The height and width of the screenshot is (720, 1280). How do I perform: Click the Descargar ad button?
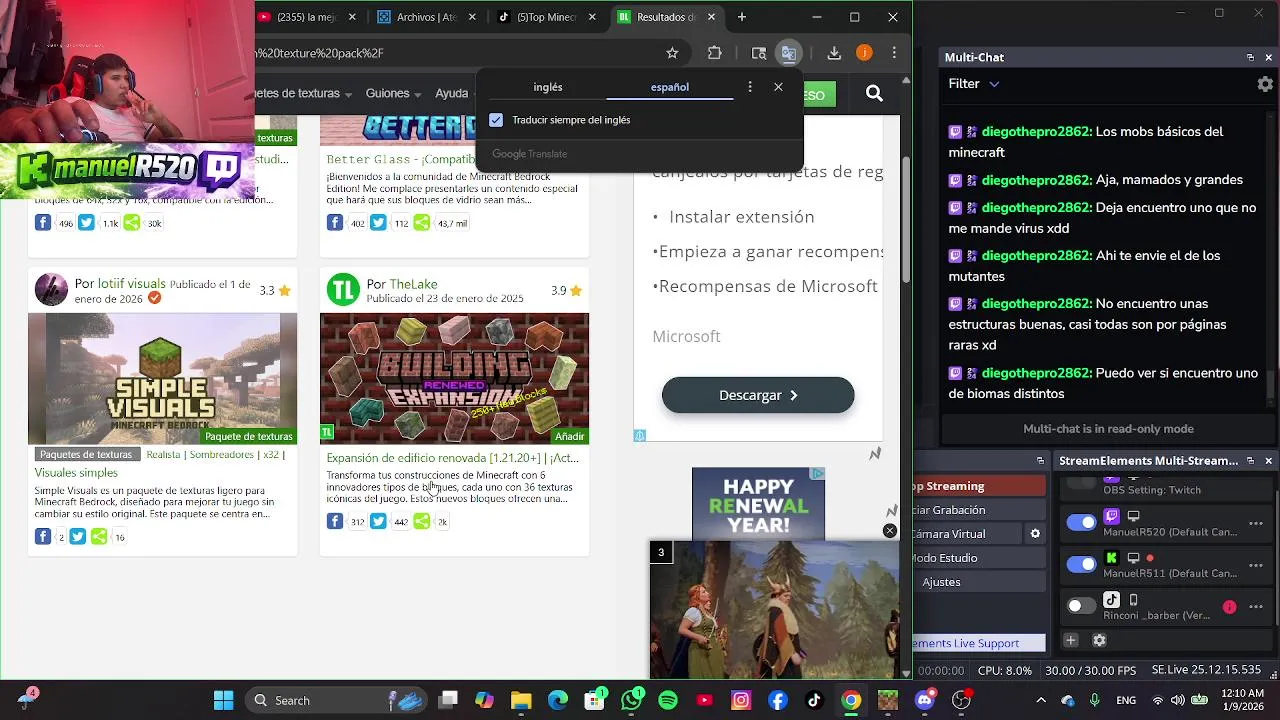point(758,395)
